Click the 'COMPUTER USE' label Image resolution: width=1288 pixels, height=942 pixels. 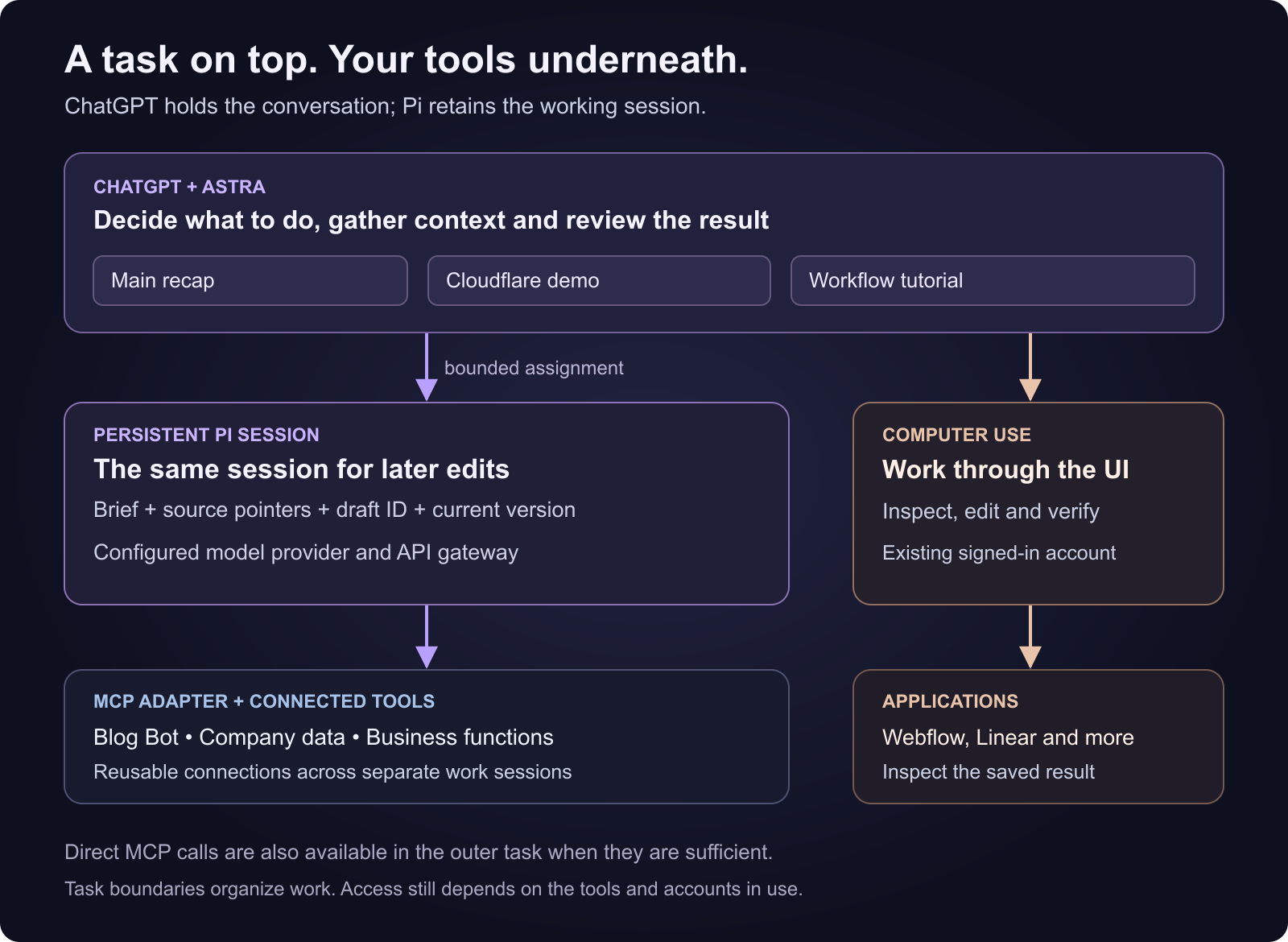coord(956,435)
